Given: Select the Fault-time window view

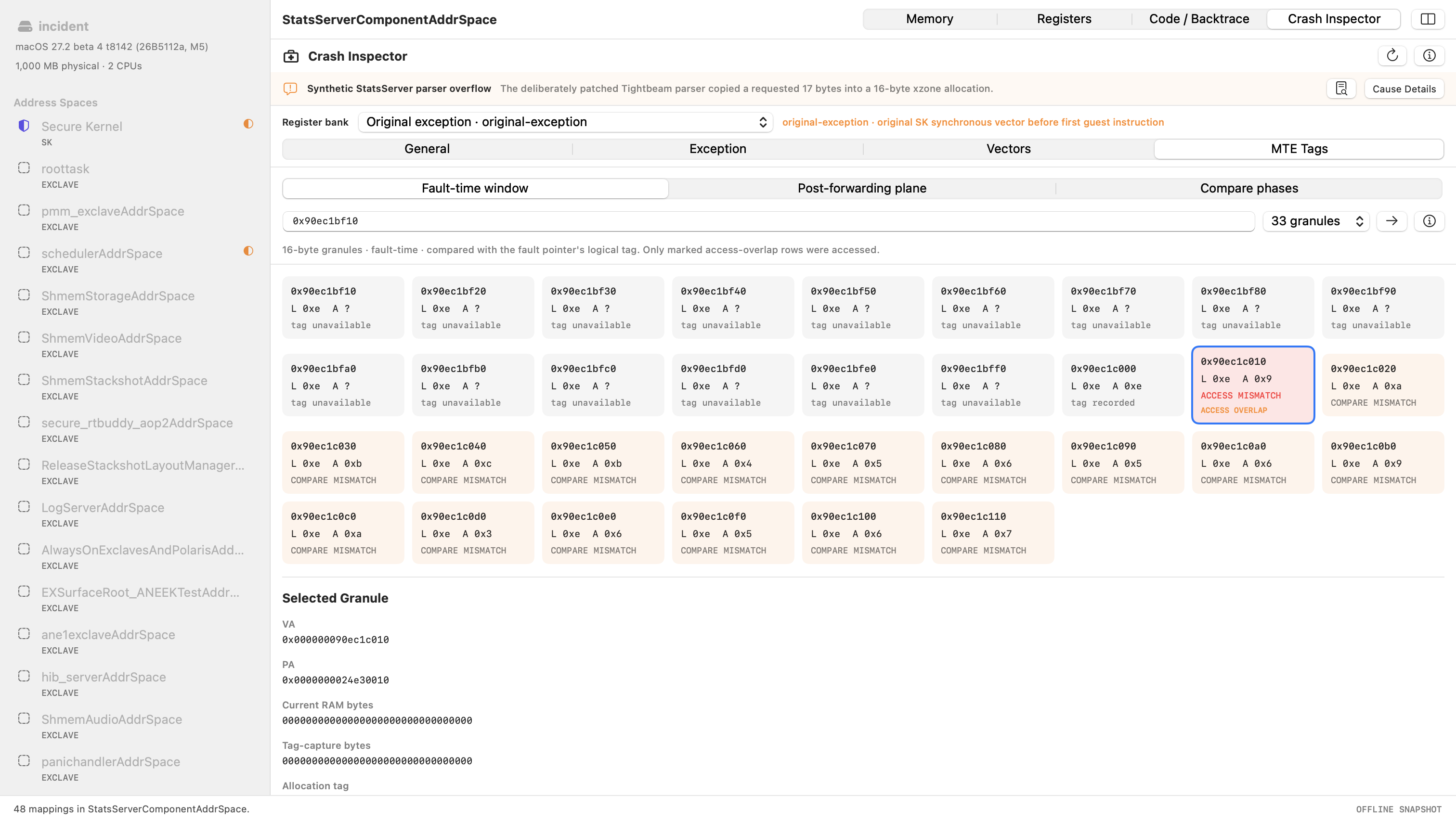Looking at the screenshot, I should 475,189.
